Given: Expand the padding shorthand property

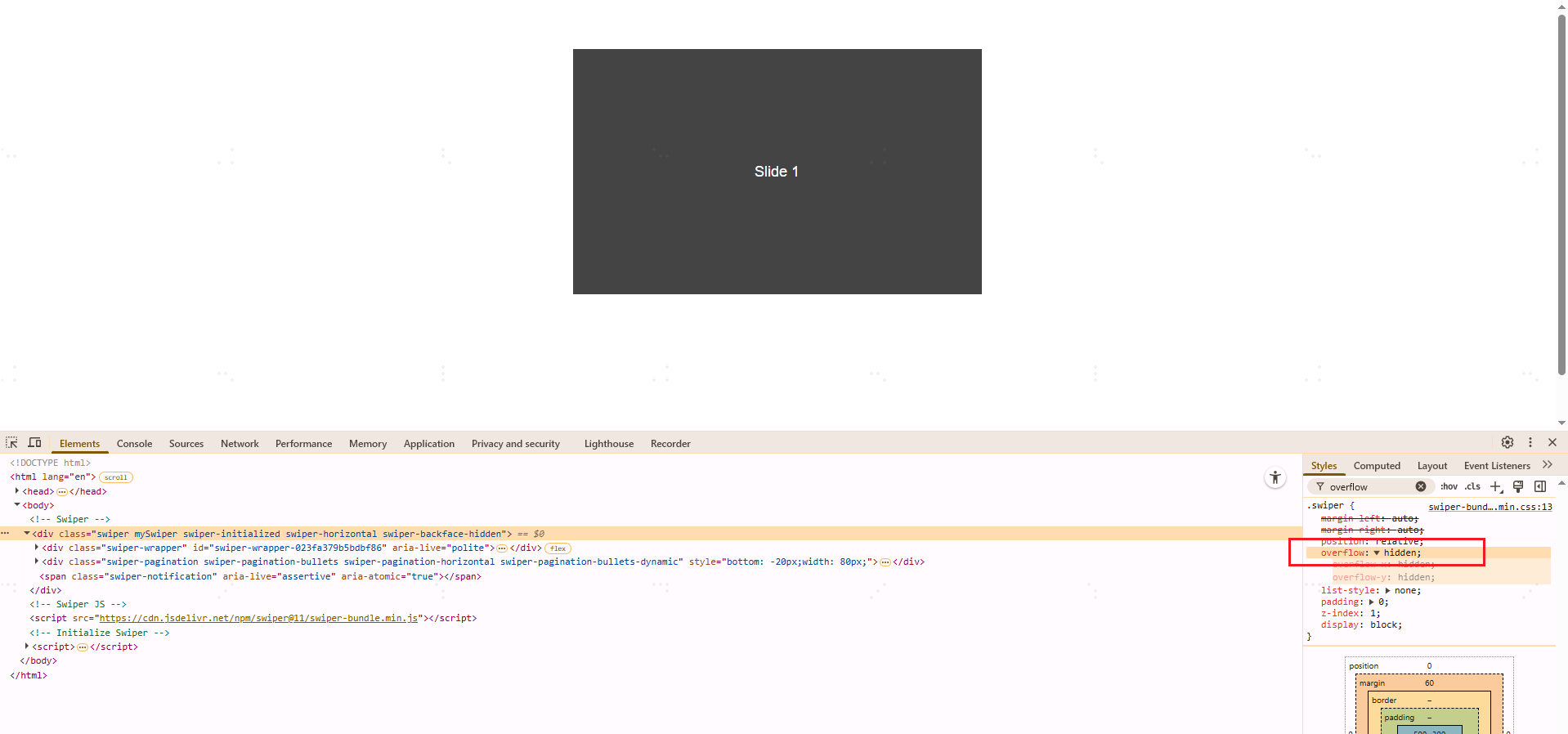Looking at the screenshot, I should 1371,602.
